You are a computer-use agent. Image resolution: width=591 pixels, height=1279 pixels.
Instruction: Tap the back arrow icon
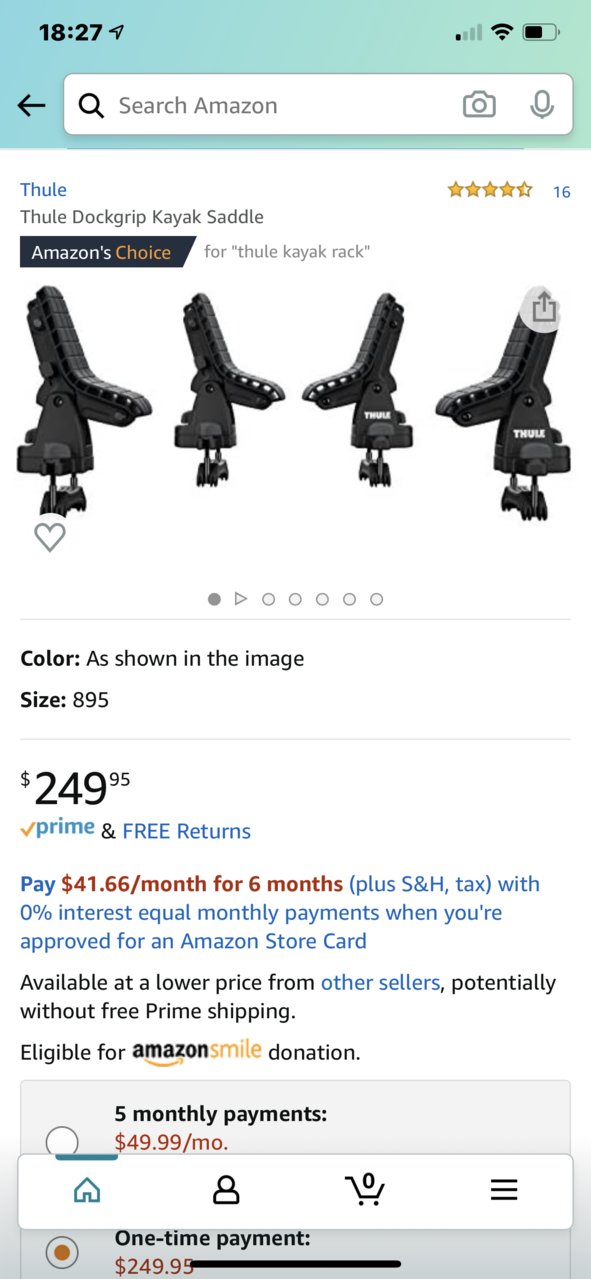click(31, 106)
